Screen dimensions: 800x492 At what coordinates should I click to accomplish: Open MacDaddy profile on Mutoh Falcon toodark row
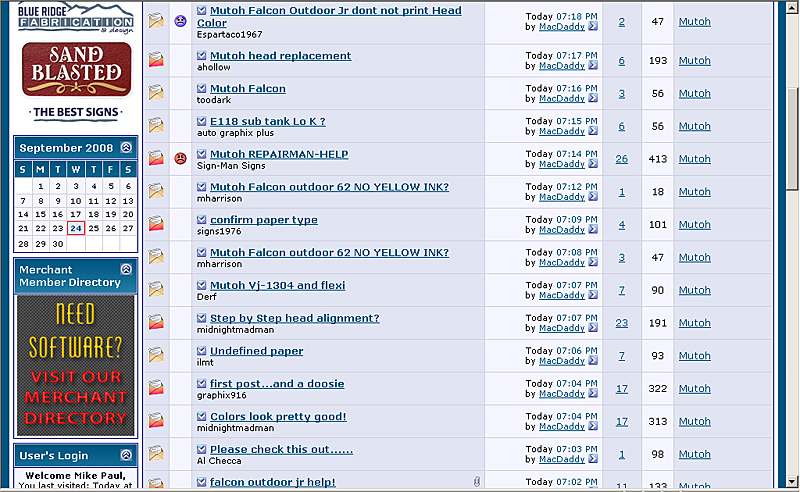562,99
